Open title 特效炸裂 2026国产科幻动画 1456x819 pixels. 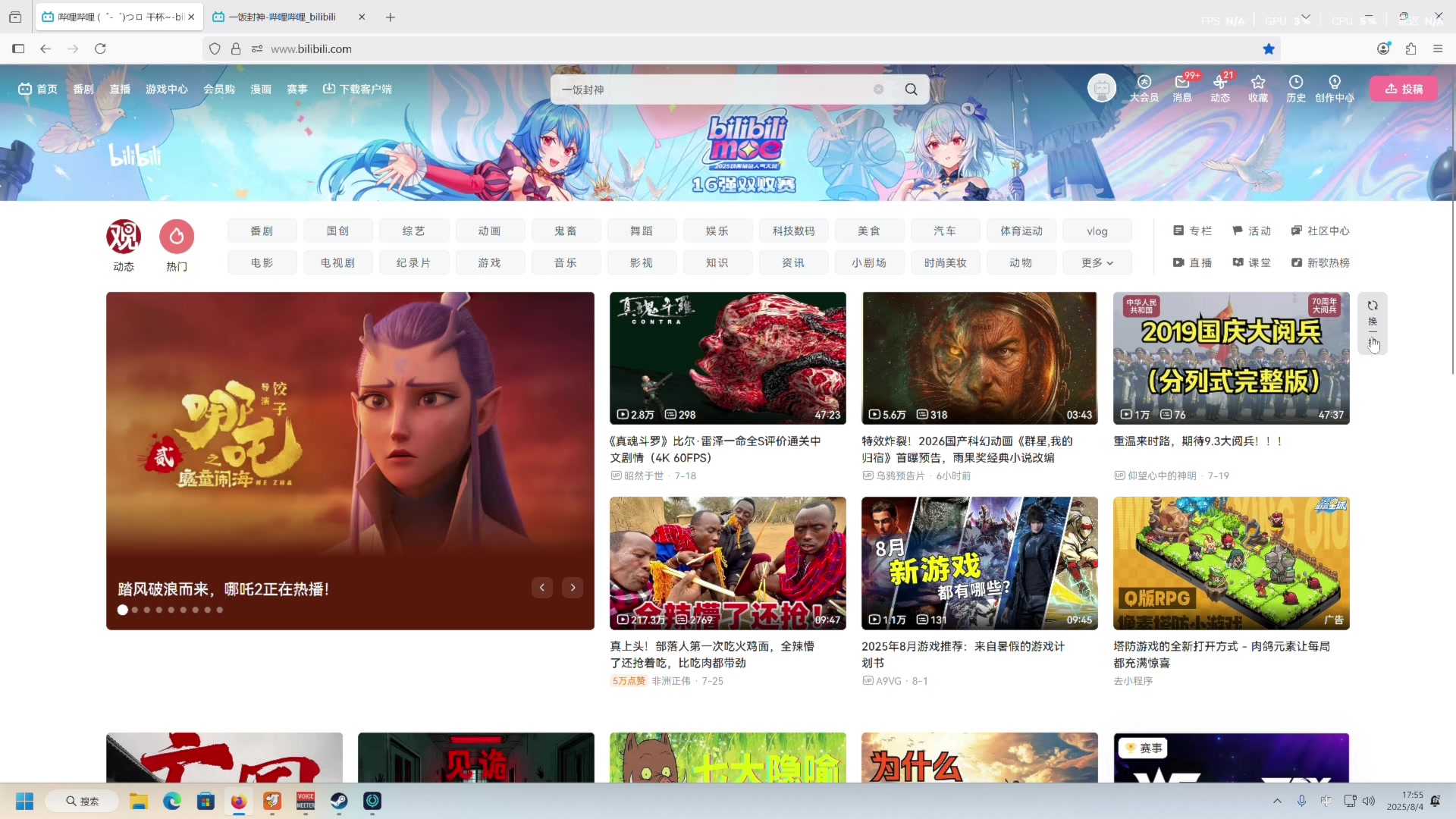click(x=968, y=449)
